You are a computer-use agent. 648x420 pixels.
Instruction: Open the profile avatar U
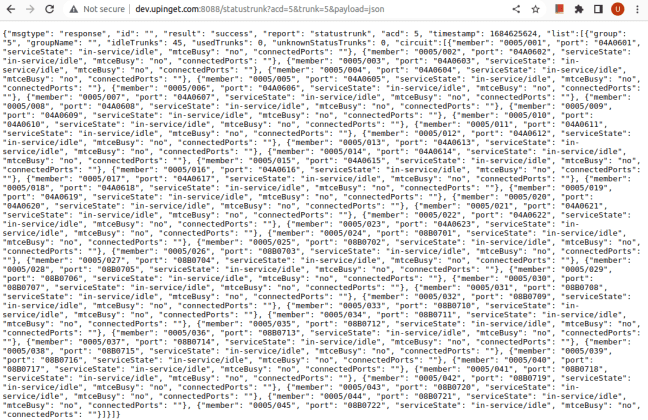[x=617, y=9]
